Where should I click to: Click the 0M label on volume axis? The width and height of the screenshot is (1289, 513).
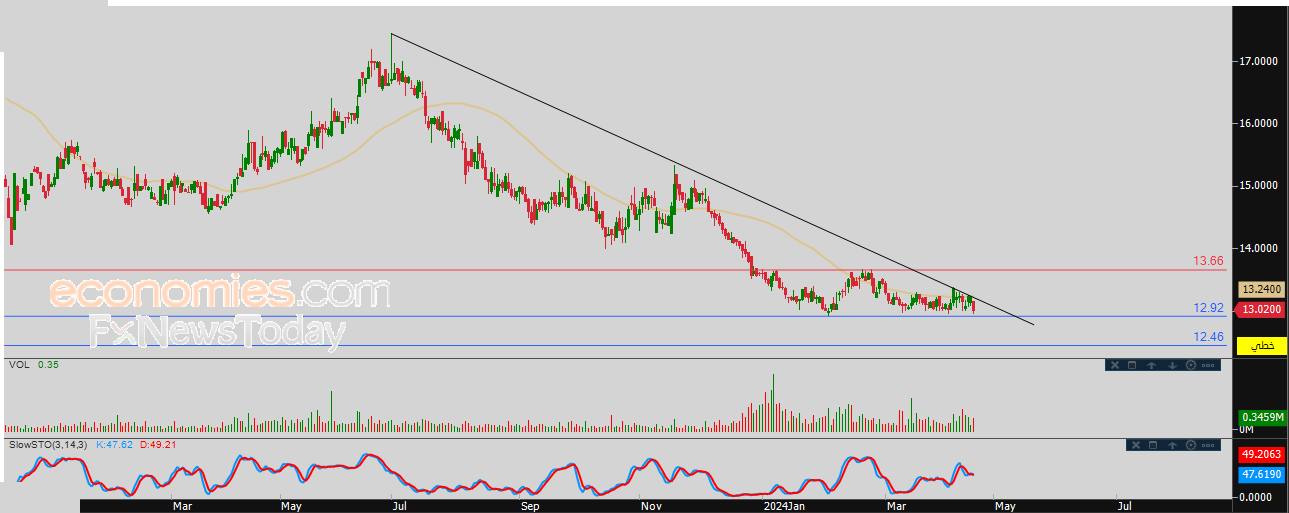click(1247, 429)
